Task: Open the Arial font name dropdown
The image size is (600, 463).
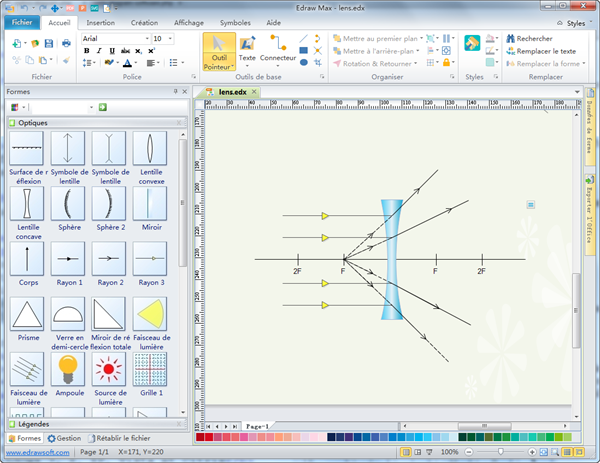Action: click(x=145, y=38)
